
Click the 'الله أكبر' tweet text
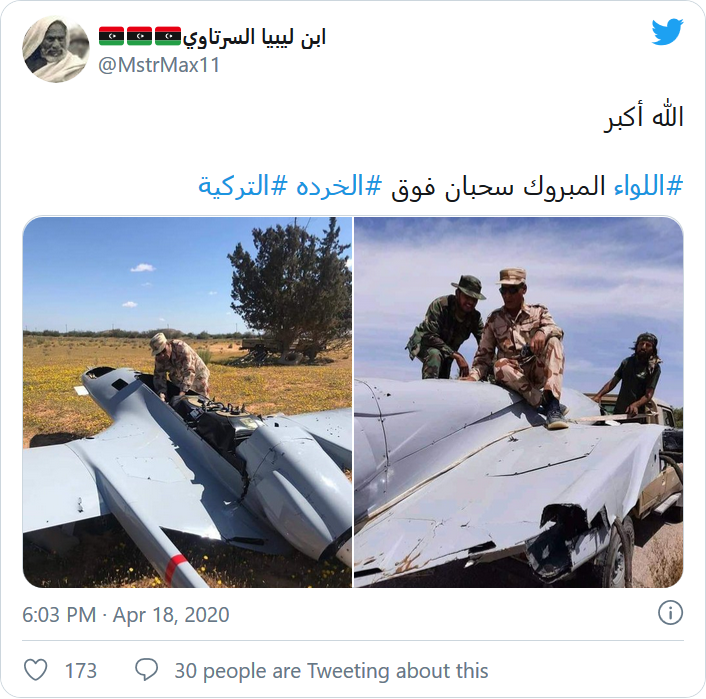[644, 118]
